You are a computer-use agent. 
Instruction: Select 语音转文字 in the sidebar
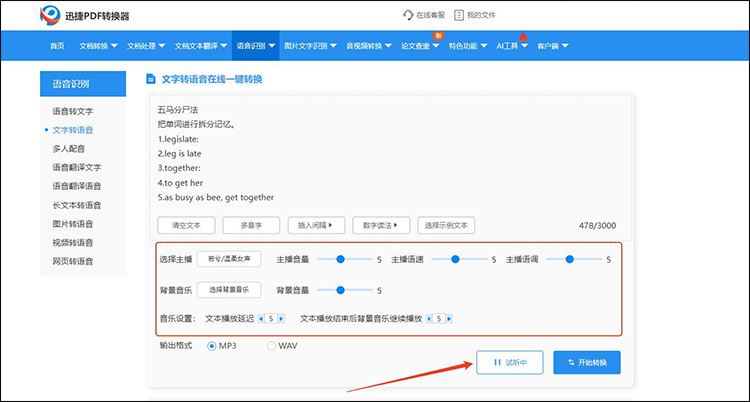[x=73, y=112]
